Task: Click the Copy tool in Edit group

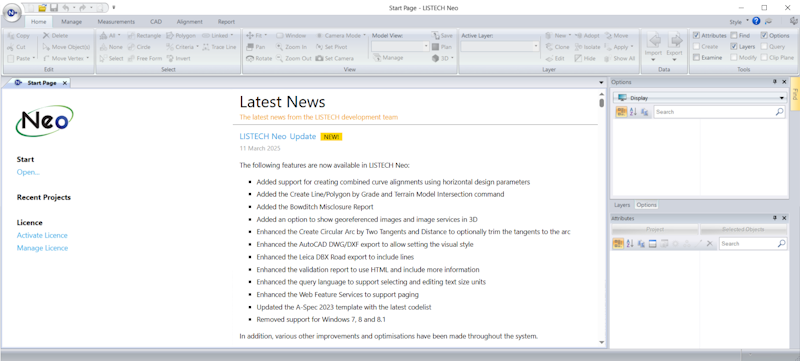Action: click(19, 36)
